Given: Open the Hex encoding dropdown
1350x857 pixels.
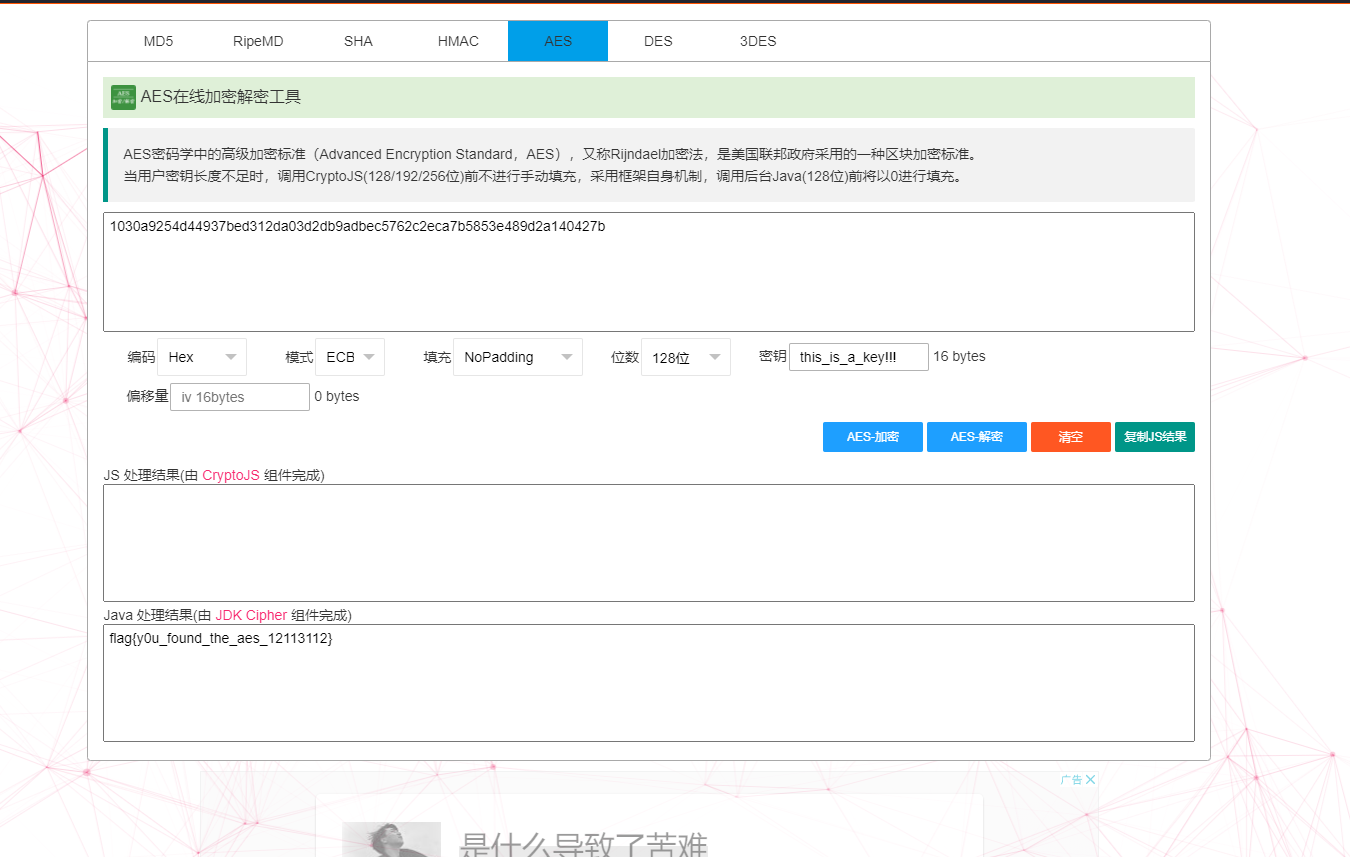Looking at the screenshot, I should pyautogui.click(x=202, y=357).
